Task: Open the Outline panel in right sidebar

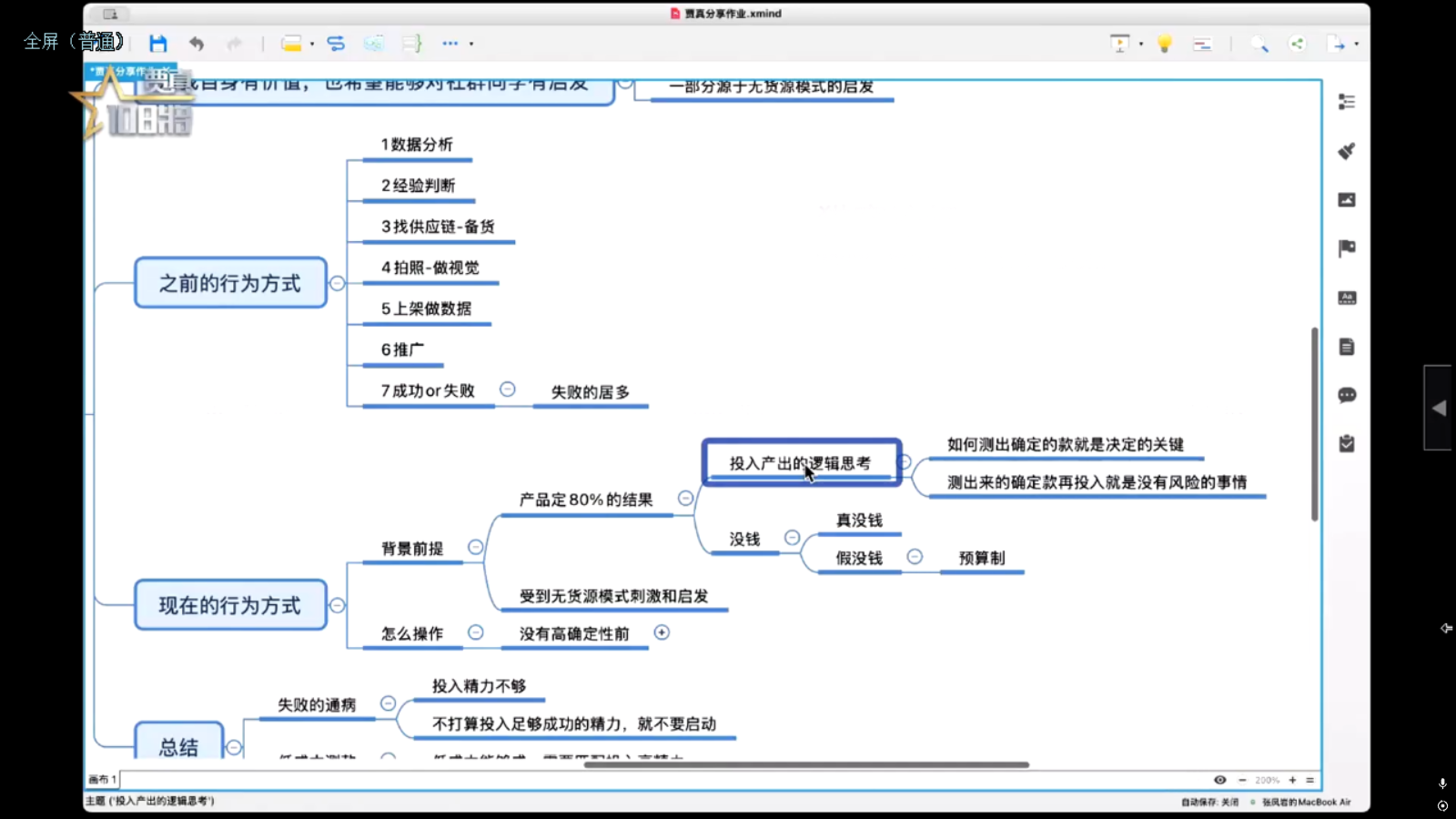Action: [x=1347, y=102]
